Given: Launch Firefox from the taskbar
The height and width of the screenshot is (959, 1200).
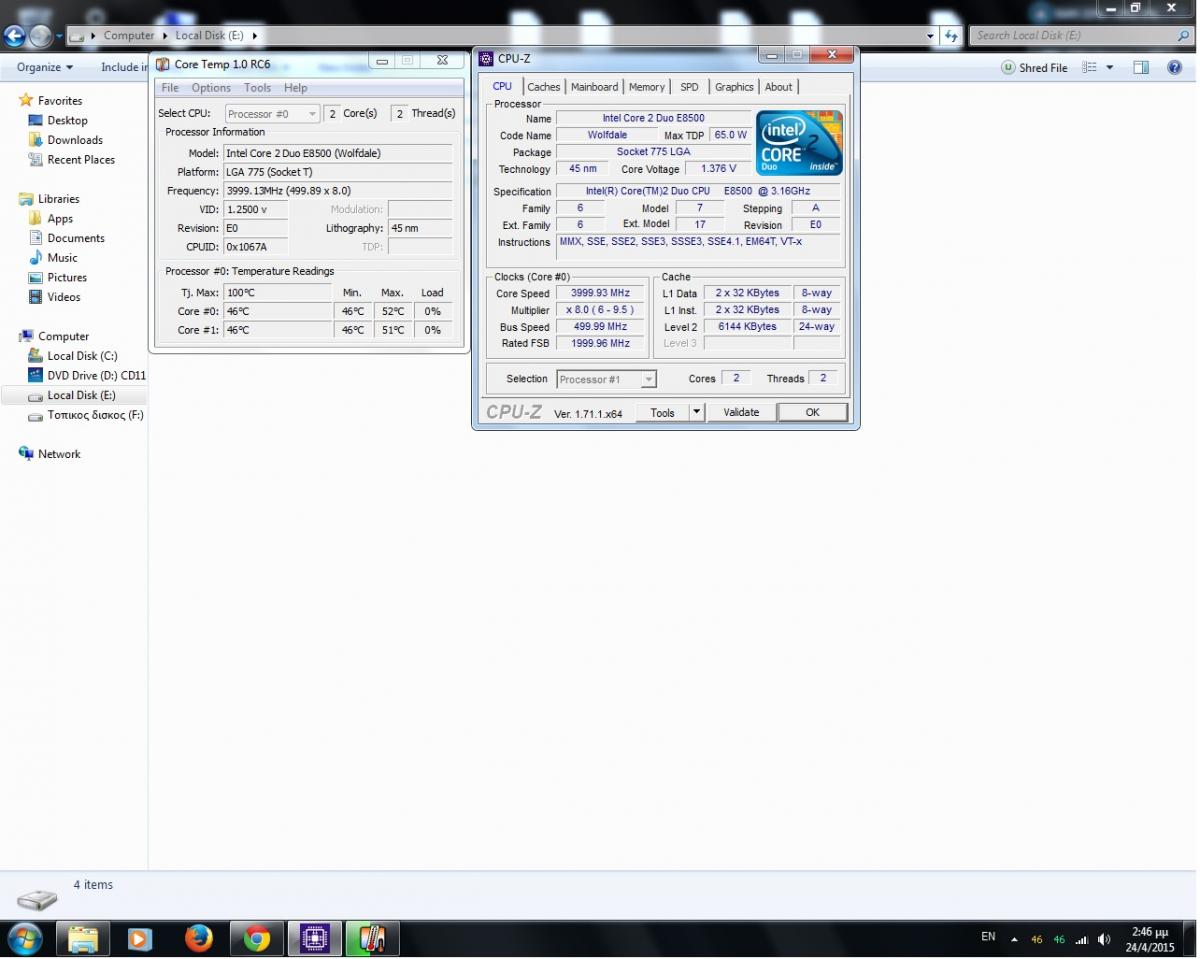Looking at the screenshot, I should [x=199, y=939].
